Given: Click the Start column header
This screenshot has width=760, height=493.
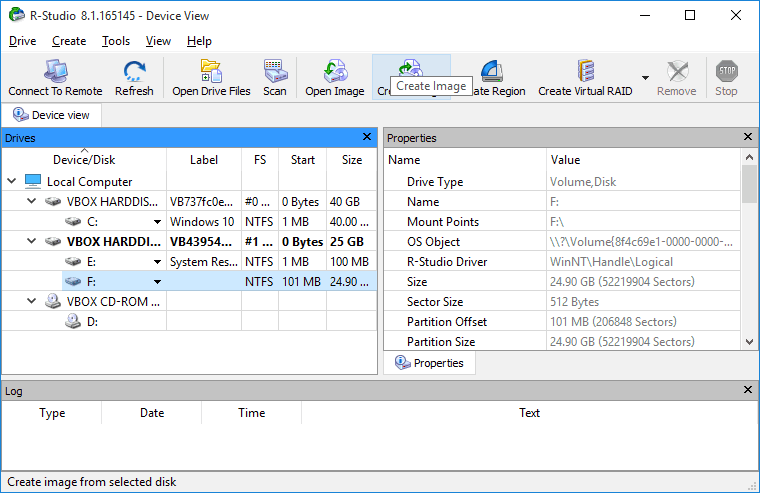Looking at the screenshot, I should point(302,159).
